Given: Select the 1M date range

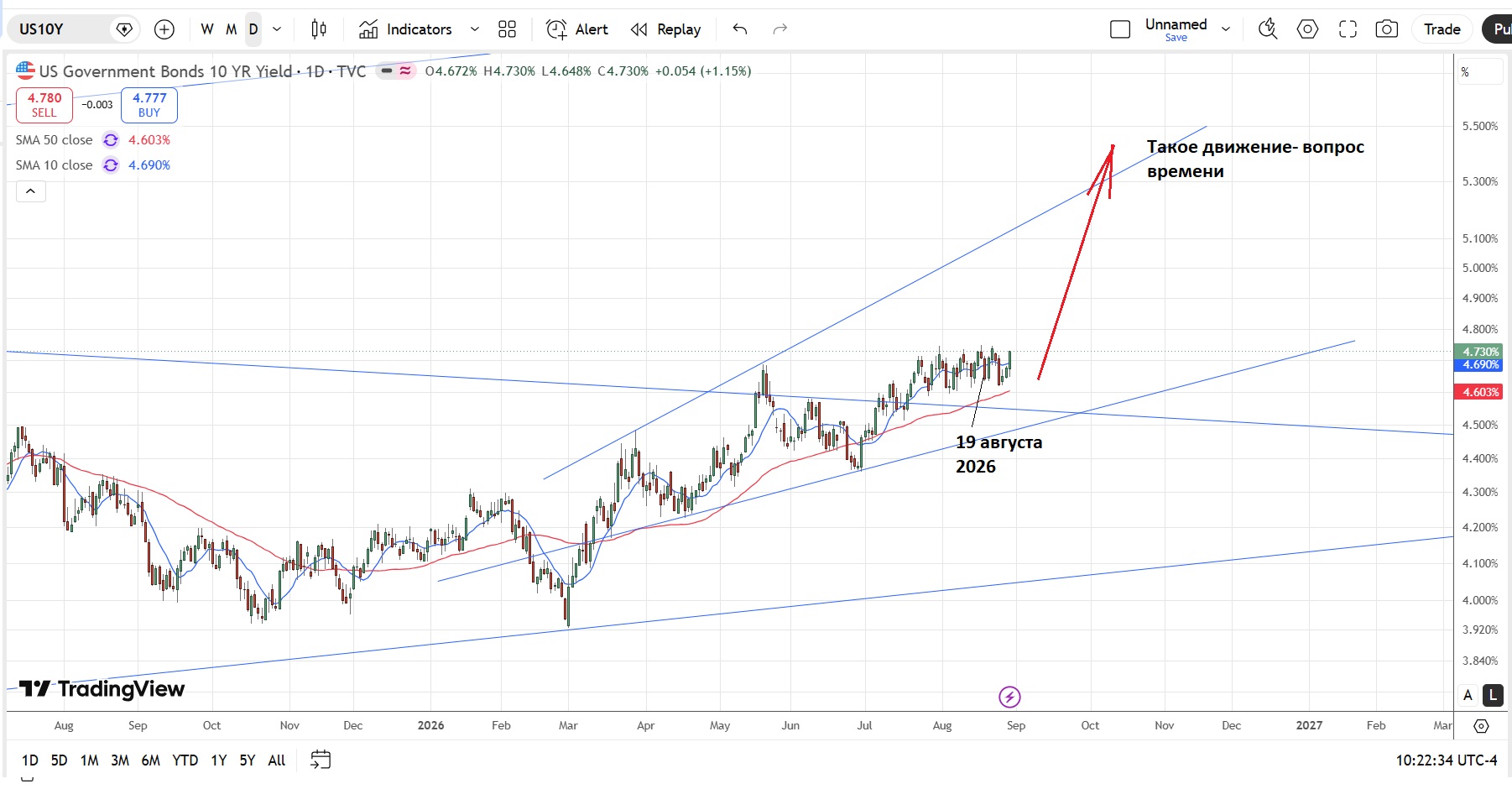Looking at the screenshot, I should point(90,760).
